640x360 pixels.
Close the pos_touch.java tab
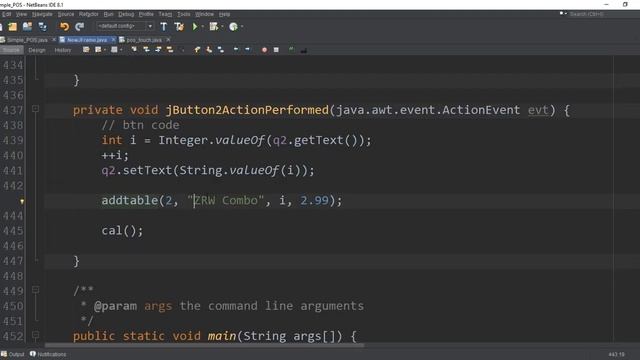click(x=168, y=40)
